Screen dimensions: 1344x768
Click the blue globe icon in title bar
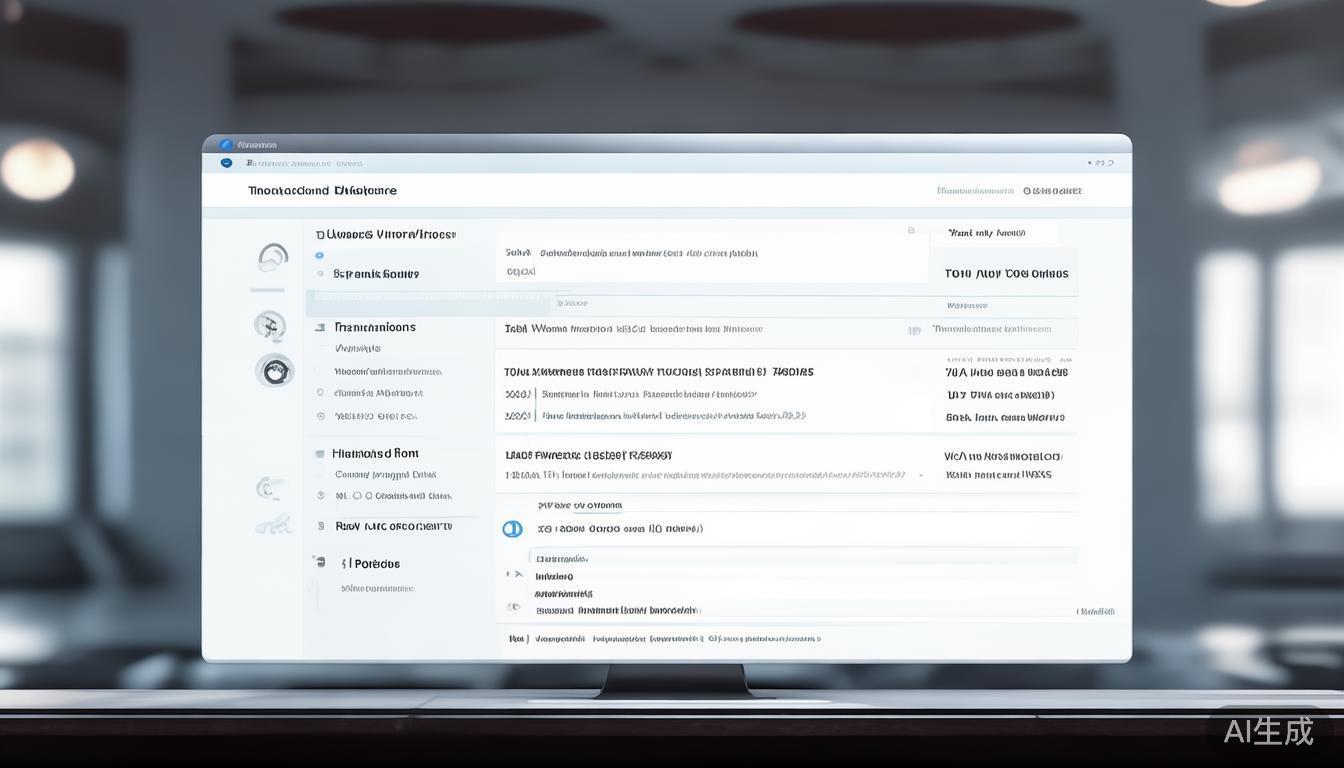click(226, 145)
